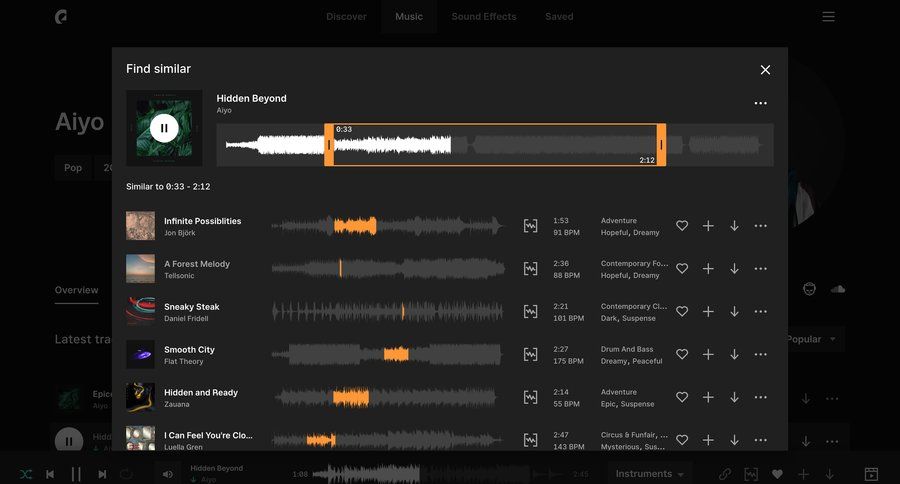Open the Discover tab

(x=346, y=17)
